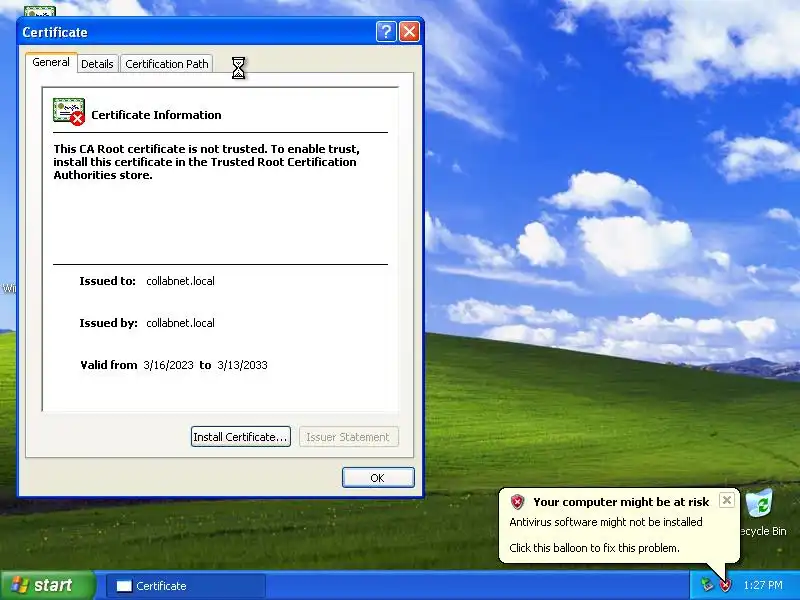The image size is (800, 600).
Task: Click the 'Issued to:' label
Action: point(107,281)
